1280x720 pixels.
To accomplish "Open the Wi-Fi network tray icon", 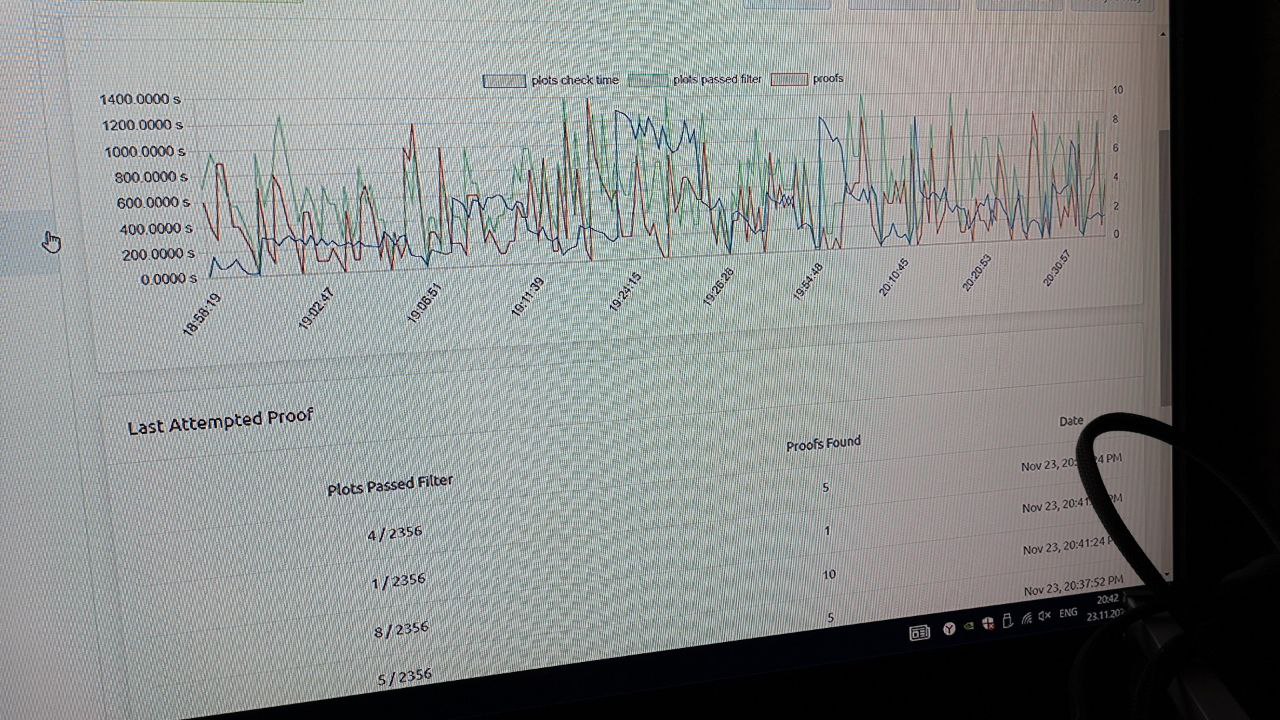I will pyautogui.click(x=1026, y=618).
